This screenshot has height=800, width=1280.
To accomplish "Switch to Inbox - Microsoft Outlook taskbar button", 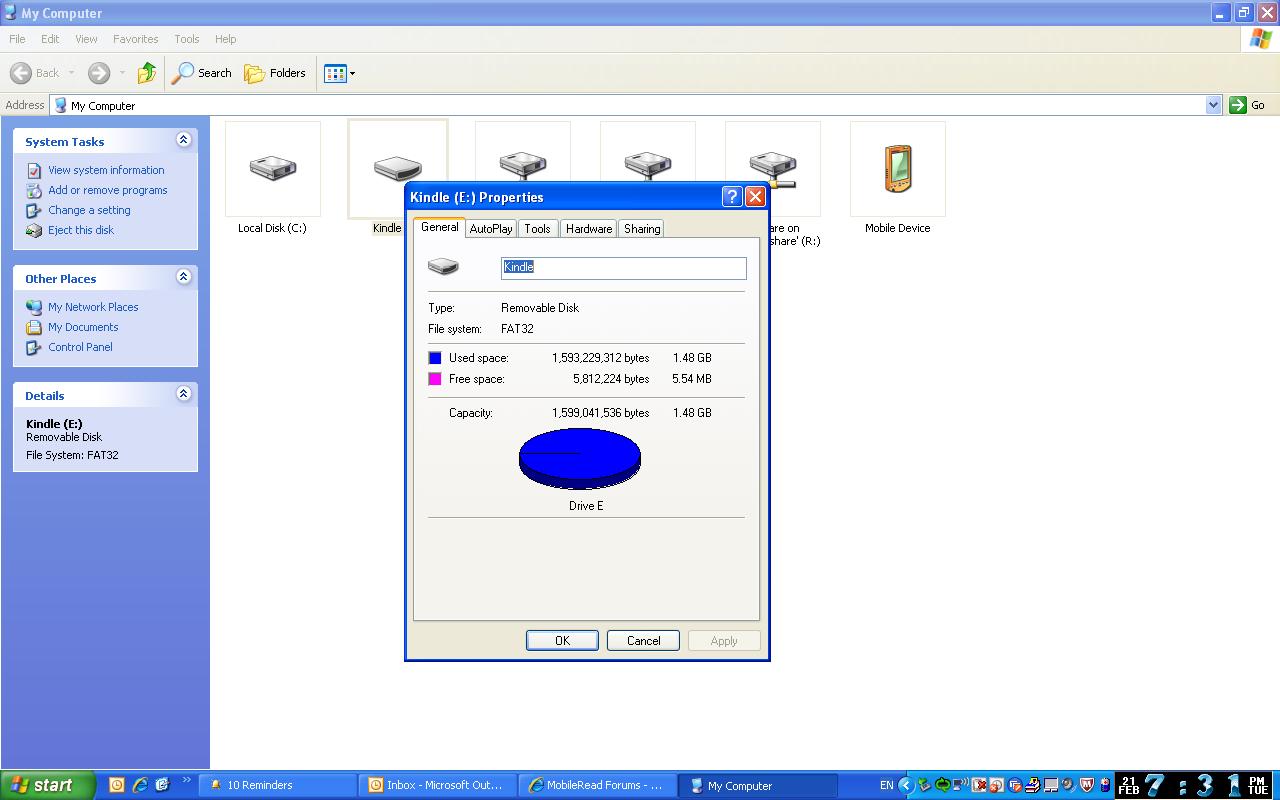I will [x=437, y=785].
